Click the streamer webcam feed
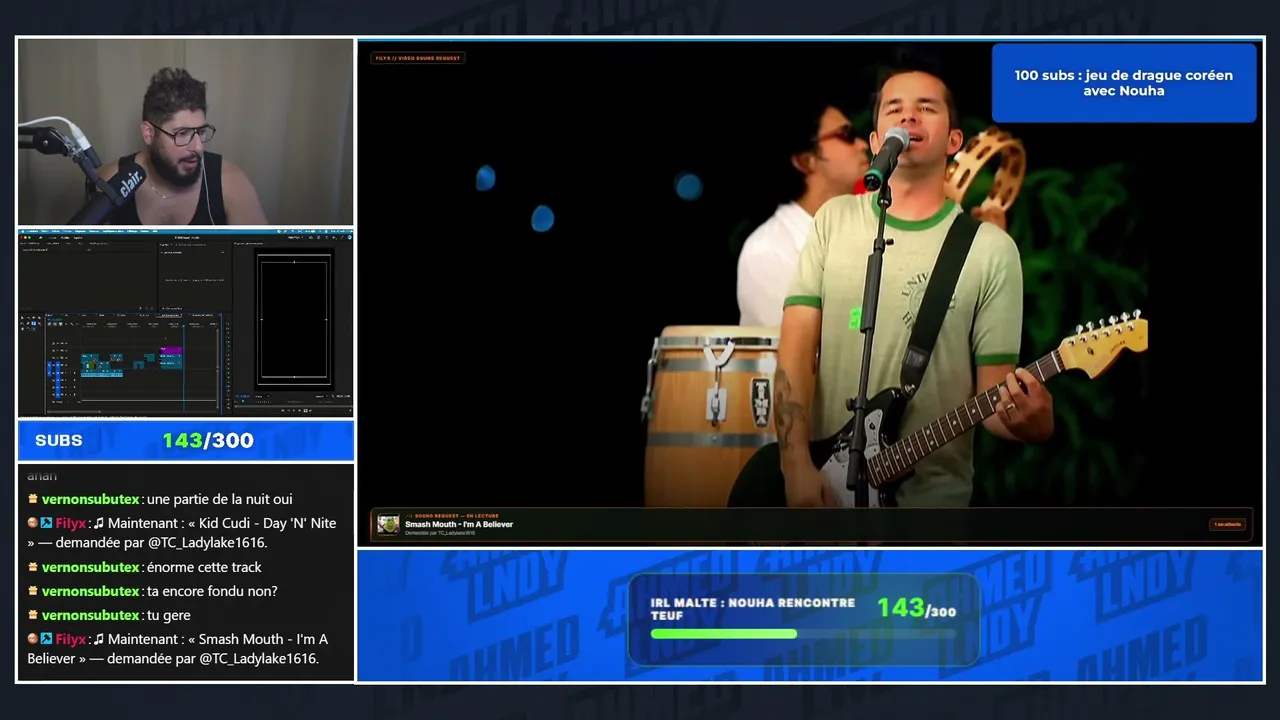1280x720 pixels. pos(185,132)
